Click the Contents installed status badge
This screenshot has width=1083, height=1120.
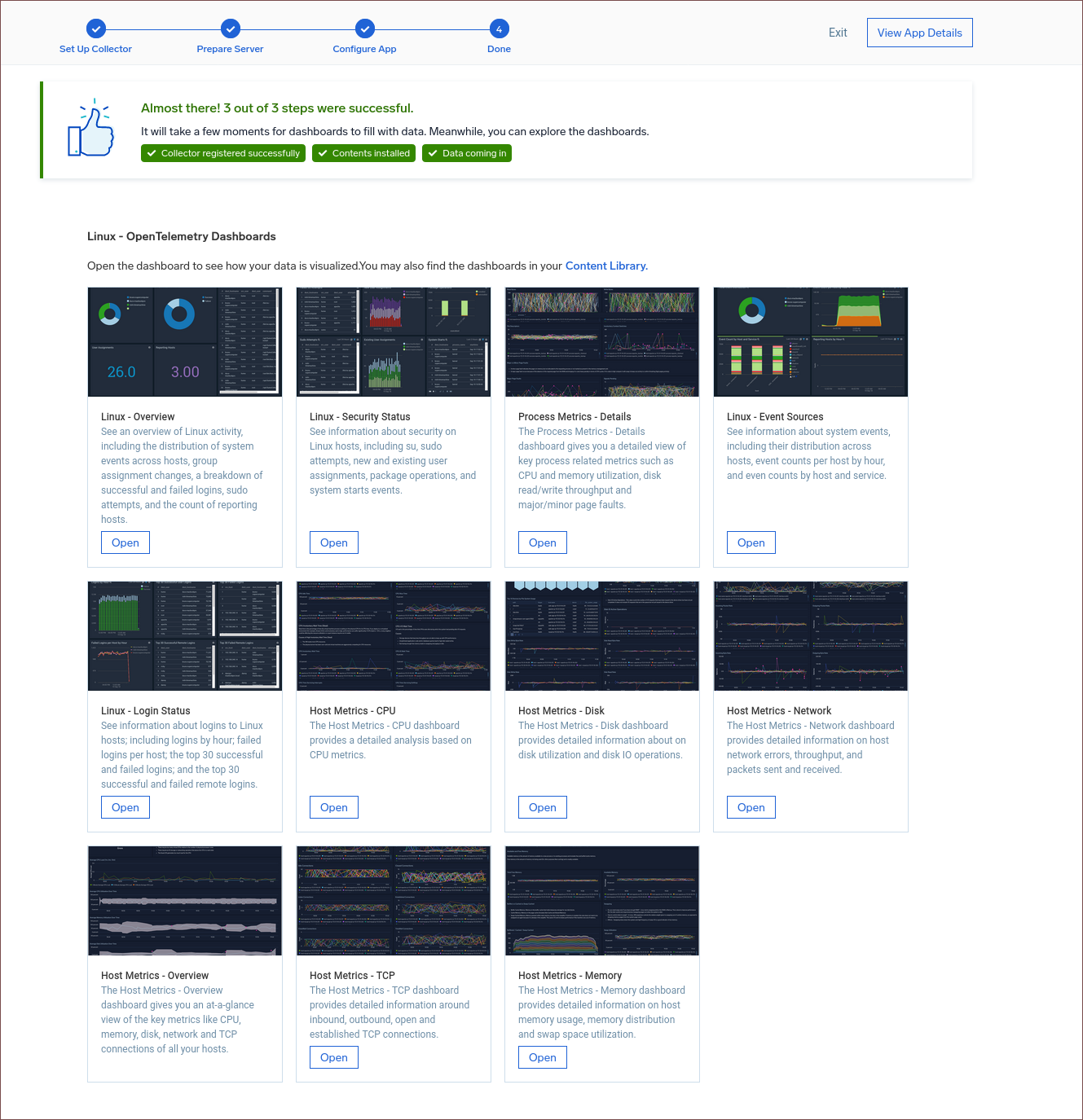point(363,153)
